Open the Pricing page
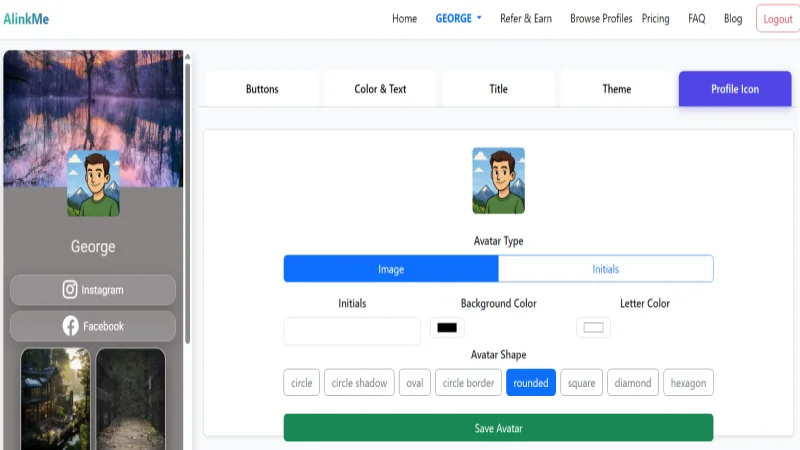800x450 pixels. 655,19
